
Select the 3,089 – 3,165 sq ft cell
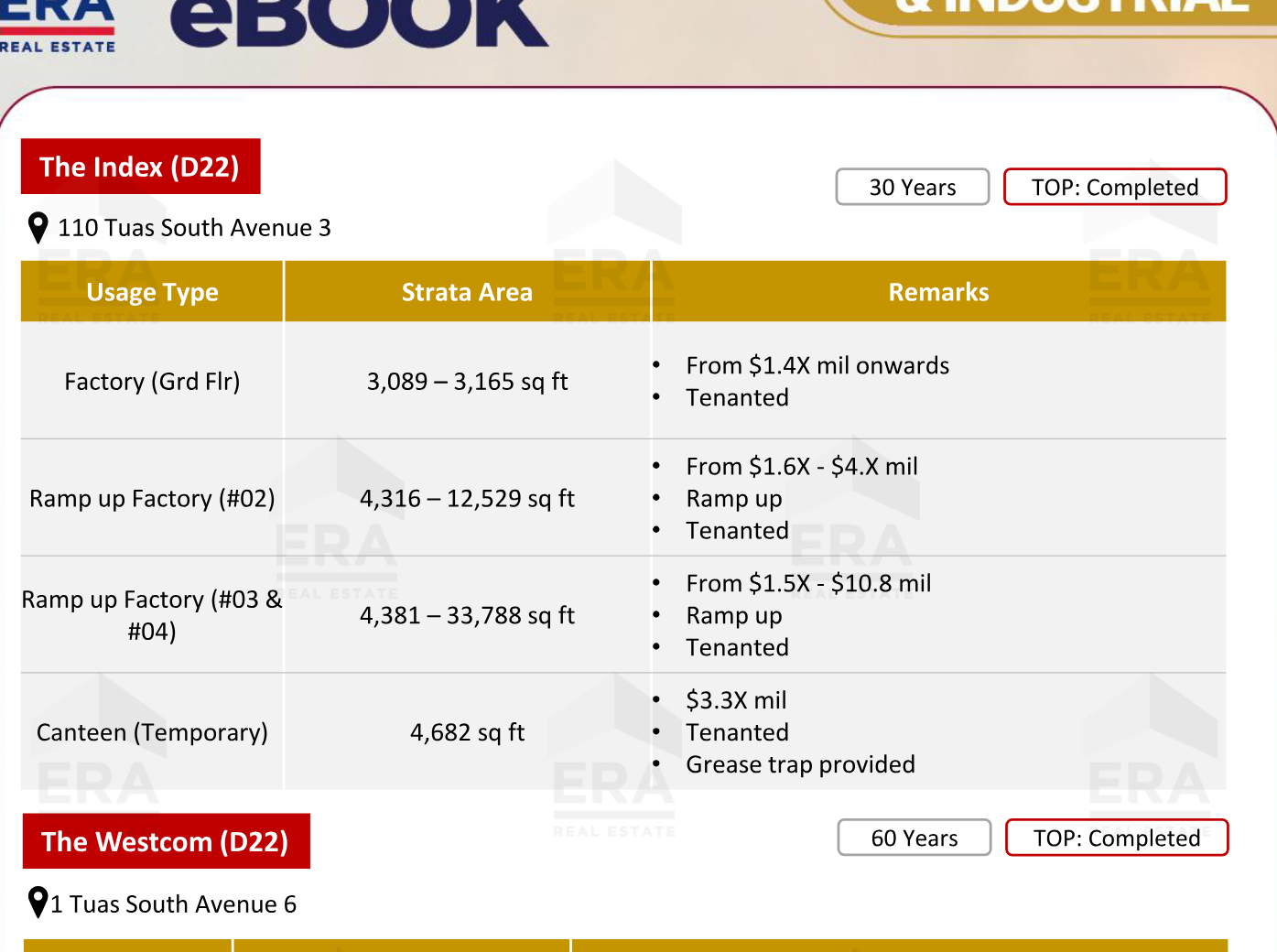point(467,381)
